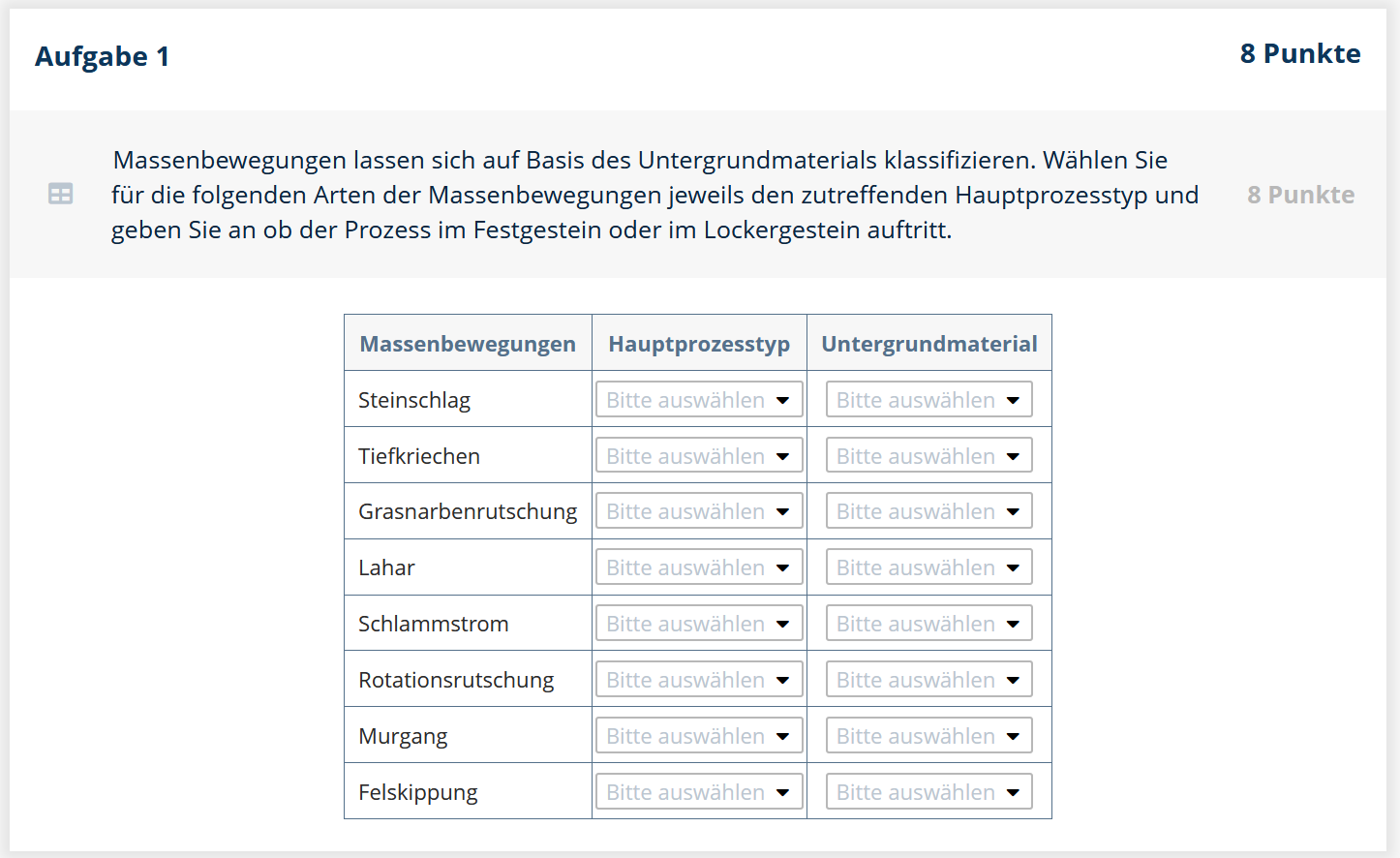Click the Grasnarbenrutschung row label
The width and height of the screenshot is (1400, 858).
[x=468, y=511]
